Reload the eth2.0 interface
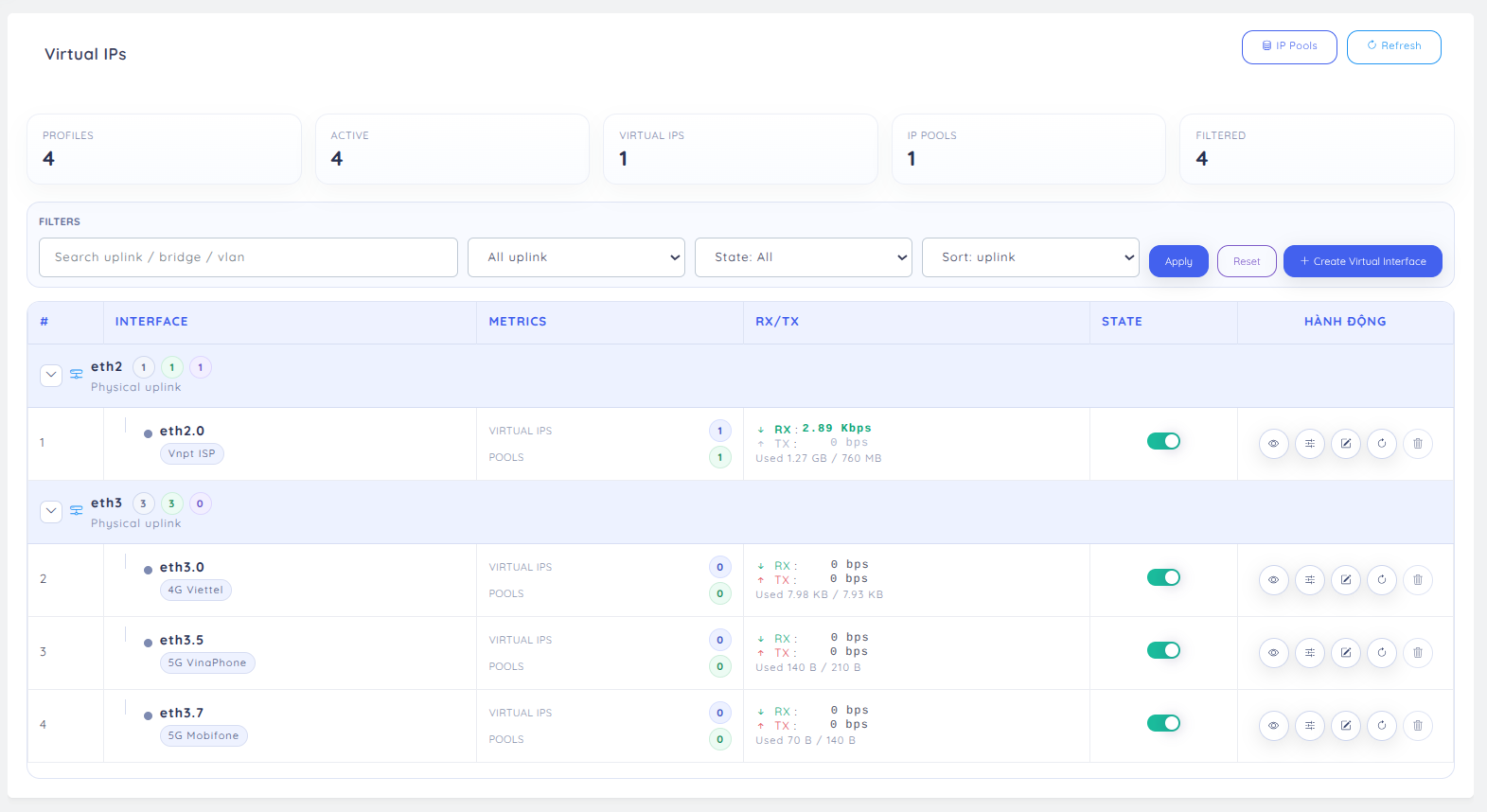The width and height of the screenshot is (1487, 812). pyautogui.click(x=1381, y=443)
